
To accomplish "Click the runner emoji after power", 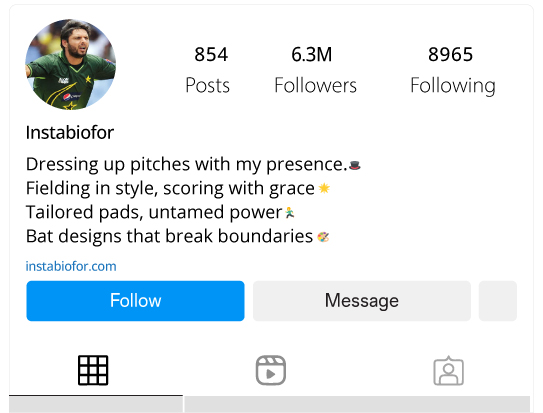I will click(x=290, y=213).
